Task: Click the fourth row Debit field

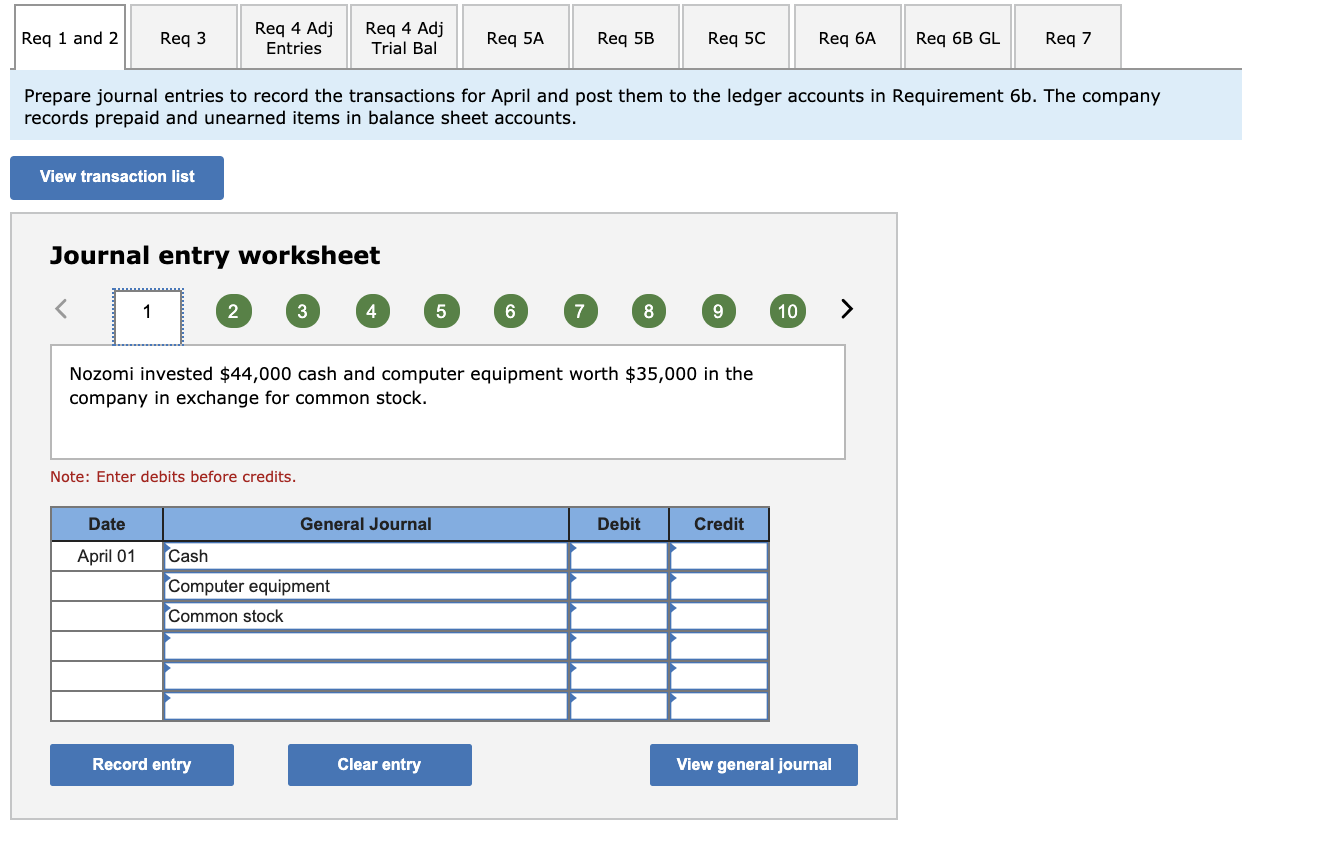Action: click(x=619, y=646)
